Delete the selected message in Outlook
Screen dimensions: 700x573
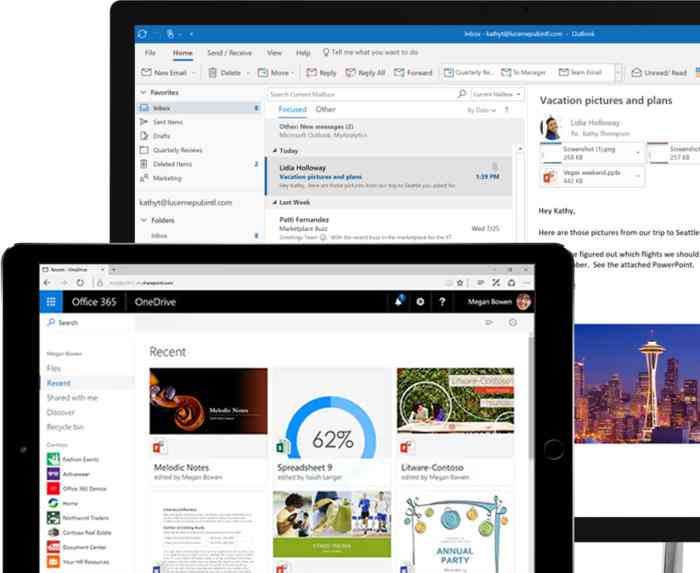click(225, 72)
